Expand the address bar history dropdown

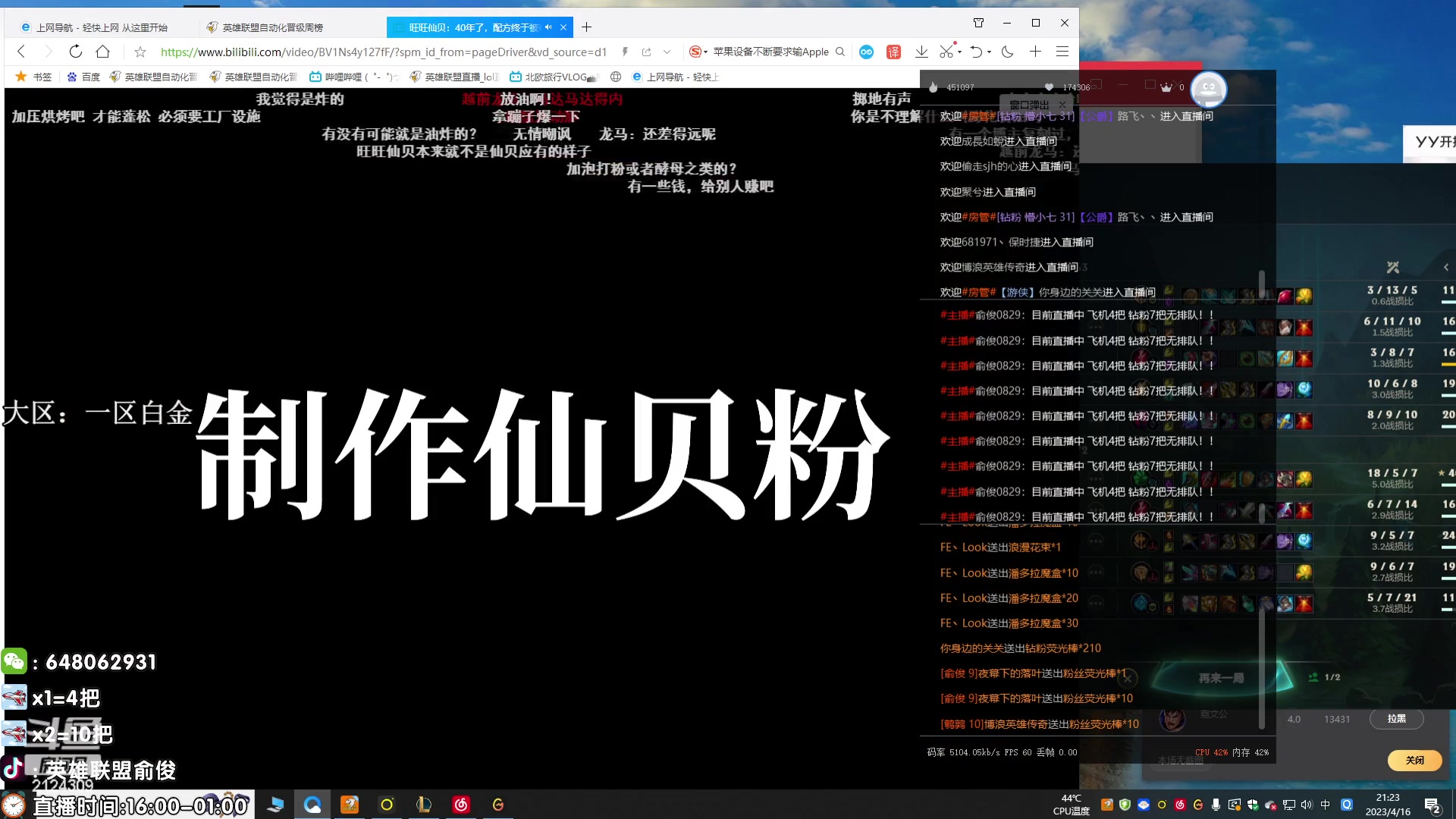click(667, 52)
